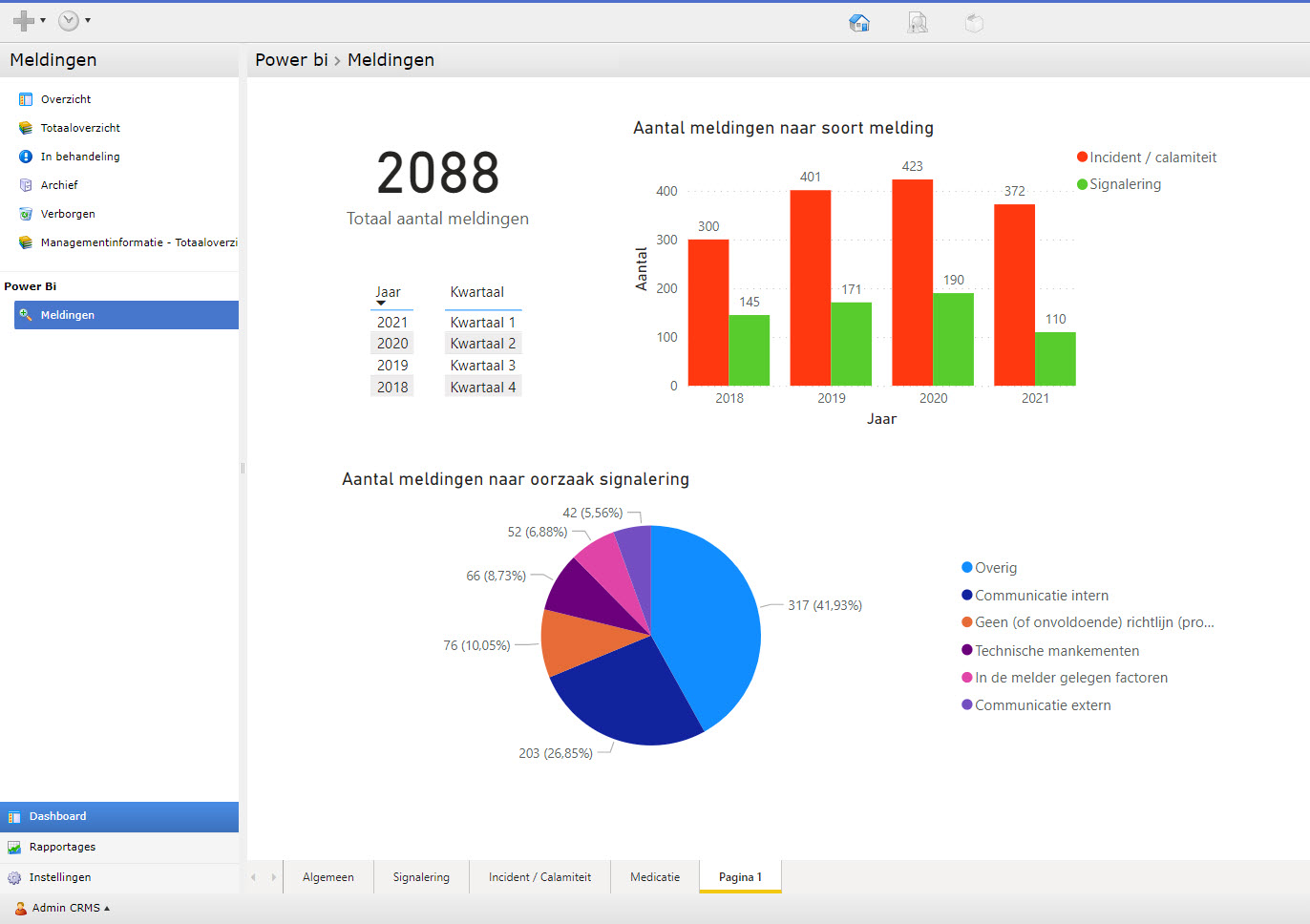
Task: Filter on year 2020 in slicer
Action: pyautogui.click(x=392, y=344)
